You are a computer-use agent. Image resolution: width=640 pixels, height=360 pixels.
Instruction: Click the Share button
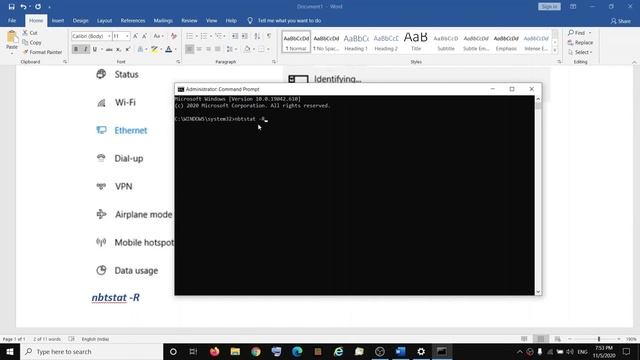620,21
